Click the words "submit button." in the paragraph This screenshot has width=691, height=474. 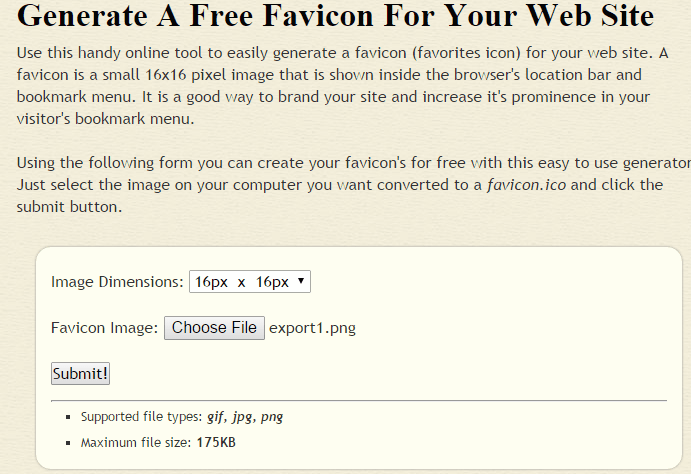click(x=69, y=207)
